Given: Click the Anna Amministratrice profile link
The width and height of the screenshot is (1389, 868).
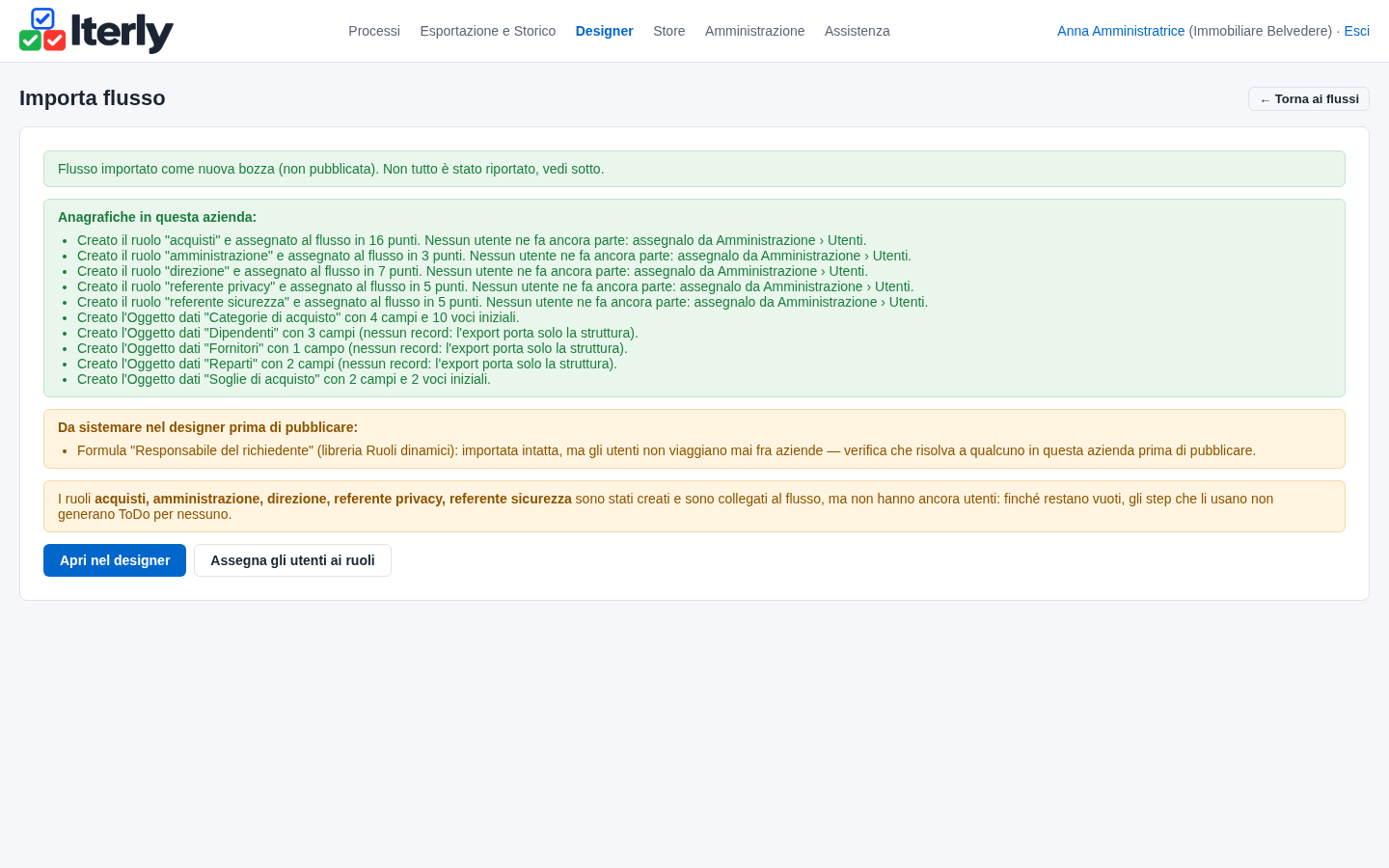Looking at the screenshot, I should coord(1121,31).
